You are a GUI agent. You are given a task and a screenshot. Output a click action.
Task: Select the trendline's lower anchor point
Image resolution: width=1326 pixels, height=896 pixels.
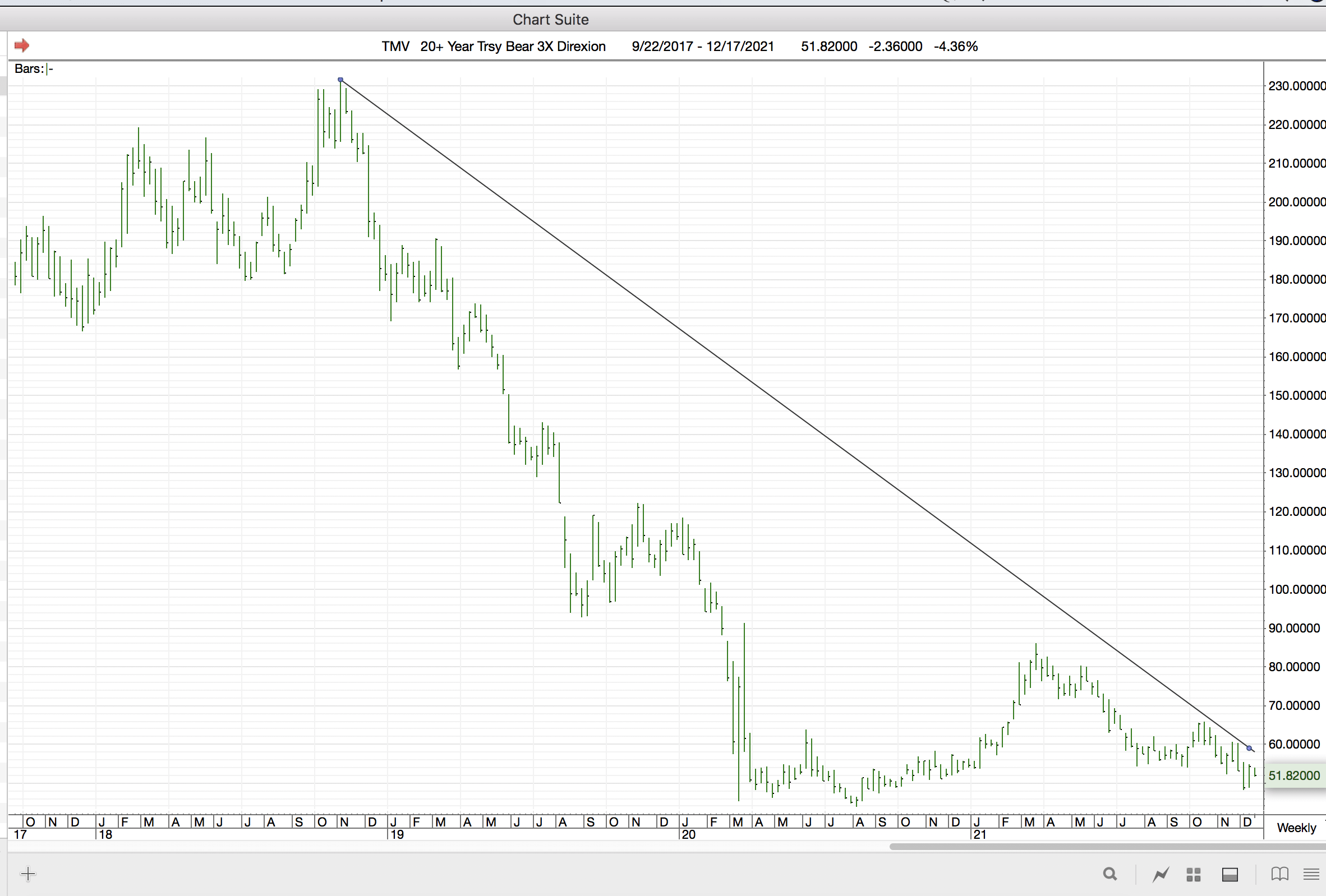coord(1250,749)
